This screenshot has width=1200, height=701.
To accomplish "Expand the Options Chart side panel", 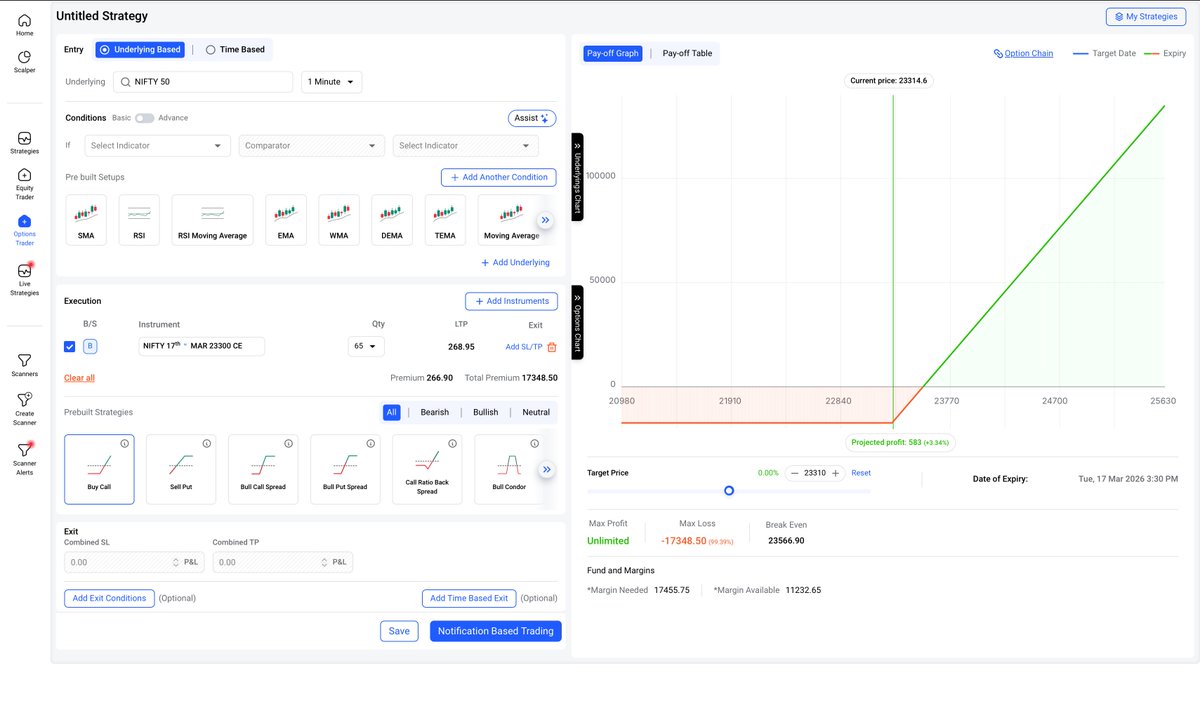I will pyautogui.click(x=577, y=322).
